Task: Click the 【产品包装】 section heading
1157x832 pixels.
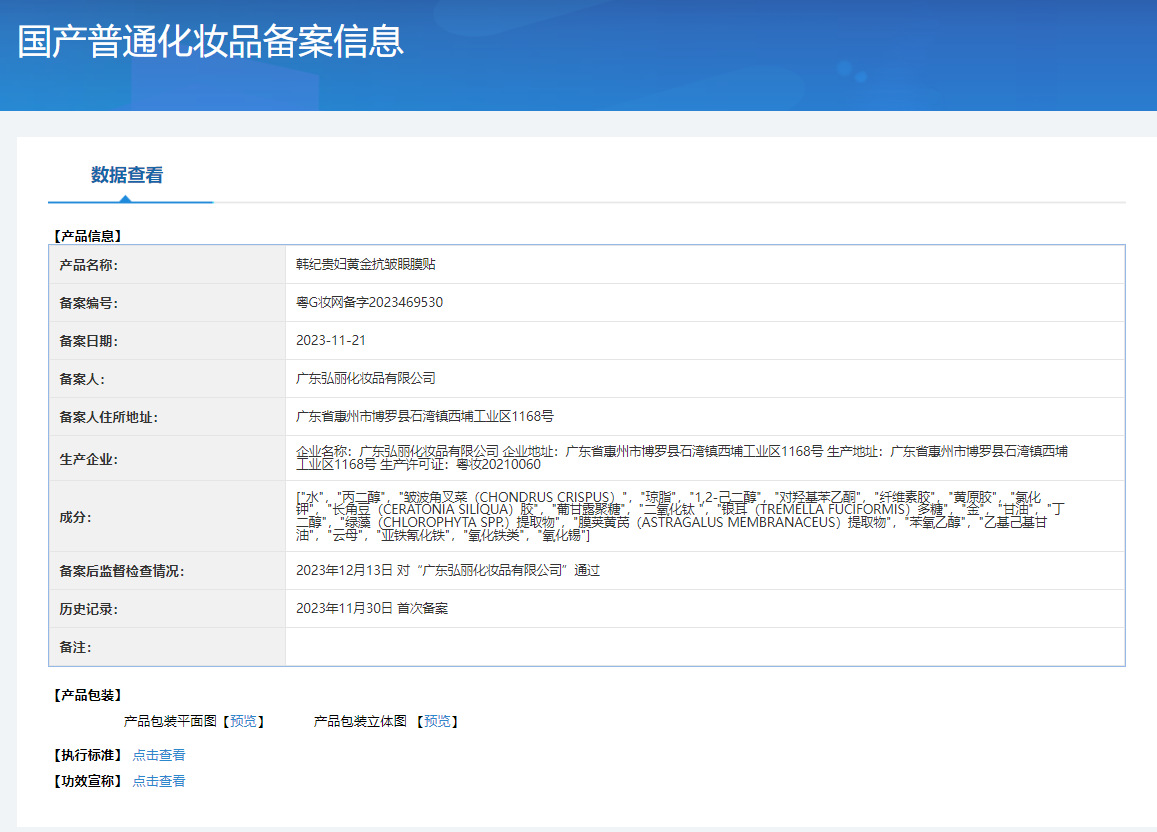Action: pyautogui.click(x=88, y=696)
